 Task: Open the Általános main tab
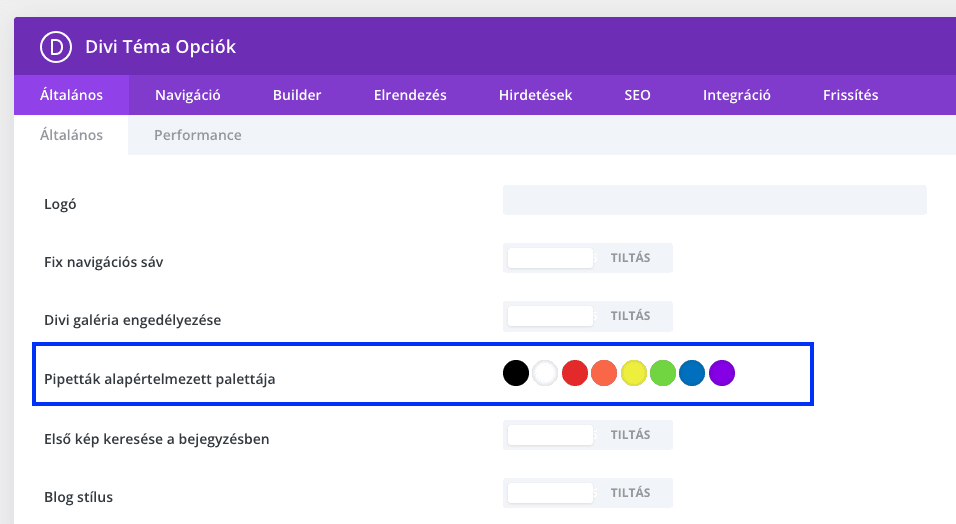[x=71, y=95]
